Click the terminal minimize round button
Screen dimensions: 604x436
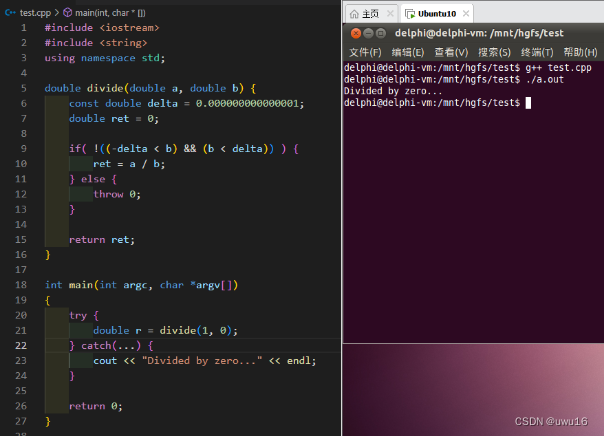(x=368, y=33)
